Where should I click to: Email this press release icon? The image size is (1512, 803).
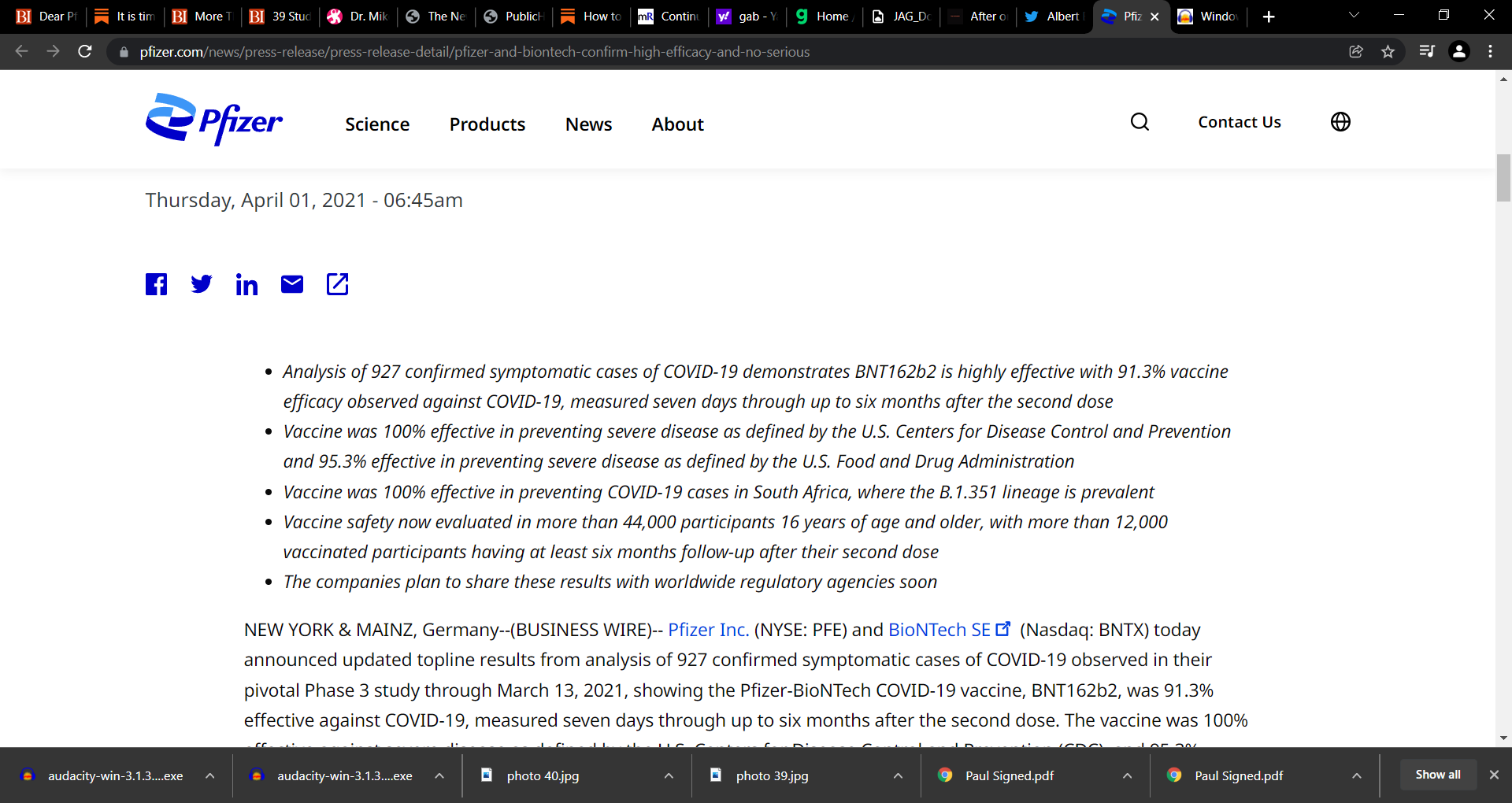click(292, 284)
